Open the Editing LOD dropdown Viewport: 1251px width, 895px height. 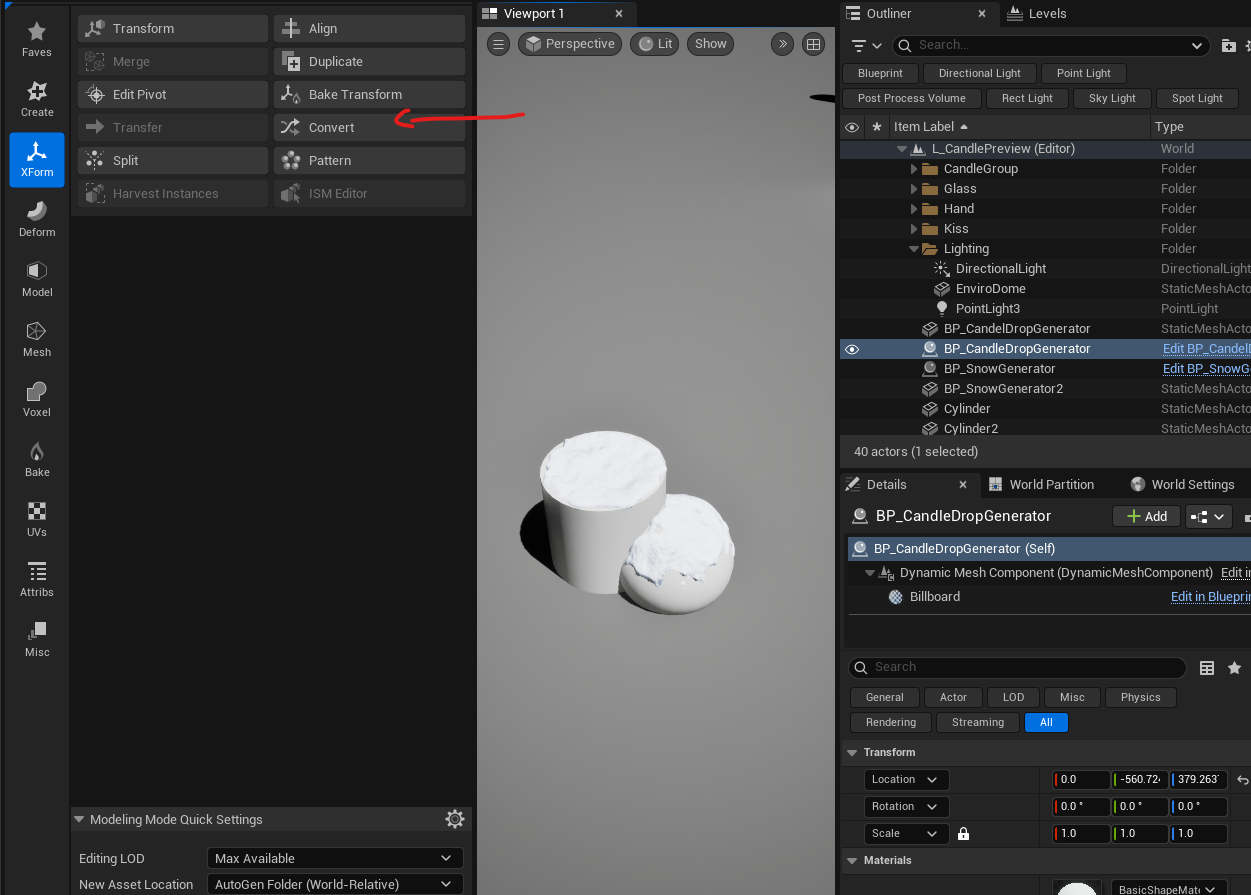(x=334, y=858)
